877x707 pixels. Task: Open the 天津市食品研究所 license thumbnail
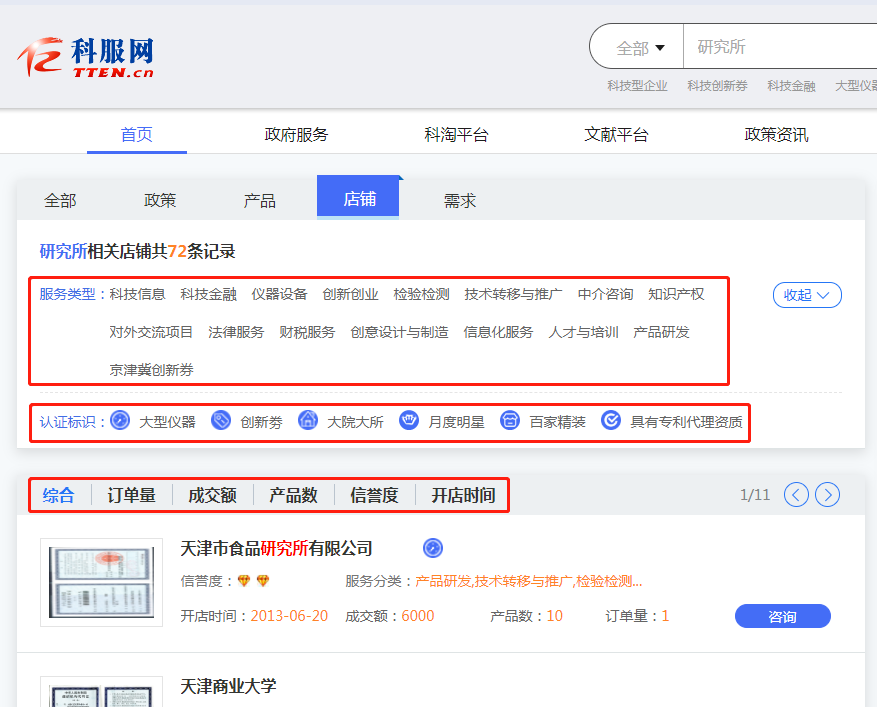[x=101, y=582]
